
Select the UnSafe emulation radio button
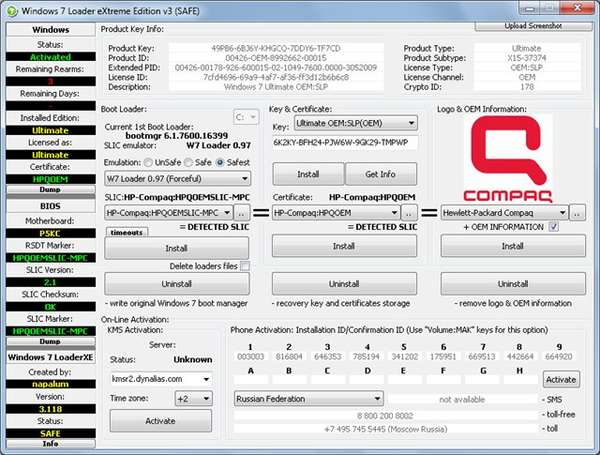tap(148, 163)
